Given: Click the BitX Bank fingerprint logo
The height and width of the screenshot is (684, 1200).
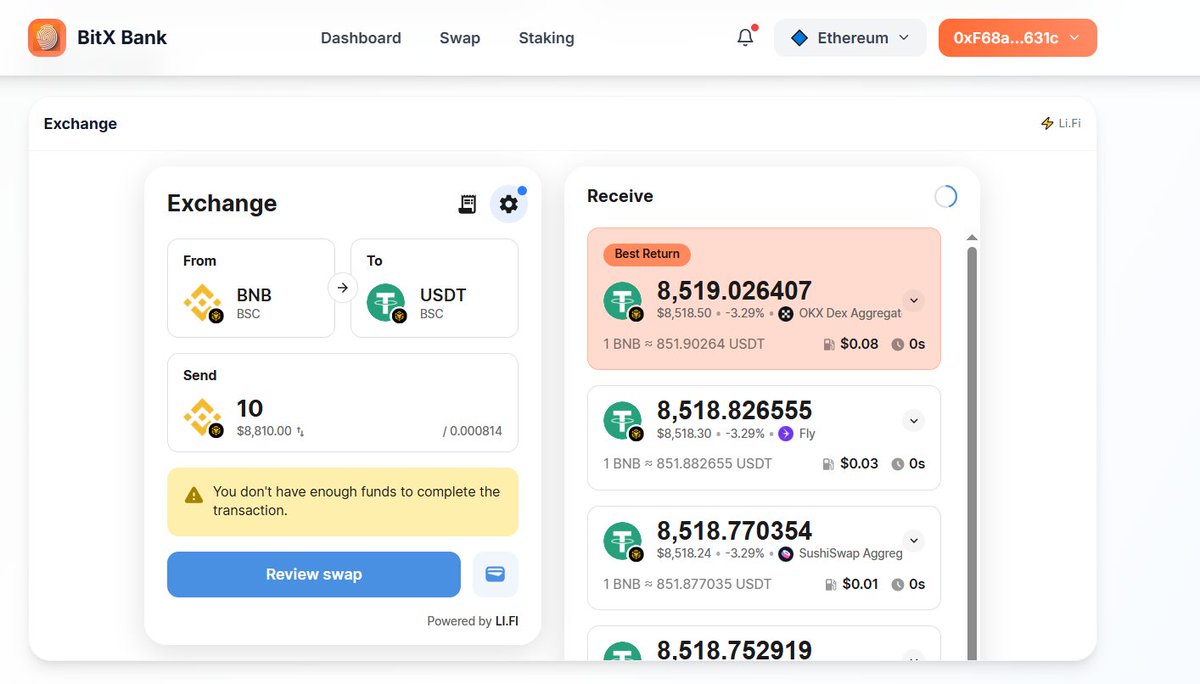Looking at the screenshot, I should coord(47,38).
